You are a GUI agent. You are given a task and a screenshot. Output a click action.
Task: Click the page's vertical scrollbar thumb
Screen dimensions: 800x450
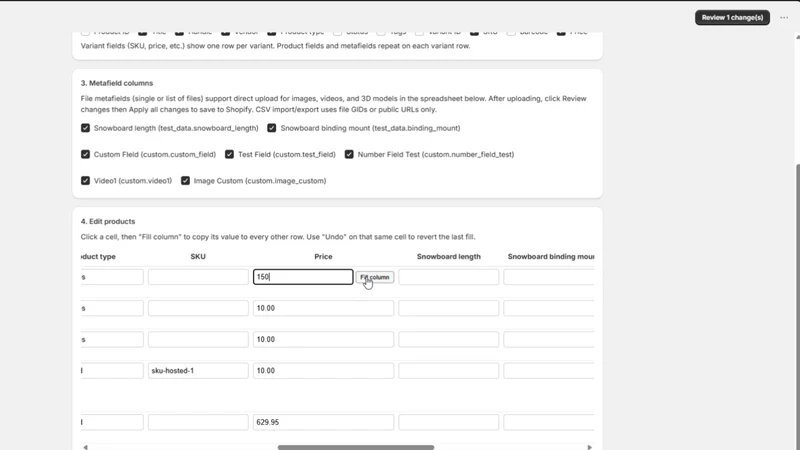point(797,306)
